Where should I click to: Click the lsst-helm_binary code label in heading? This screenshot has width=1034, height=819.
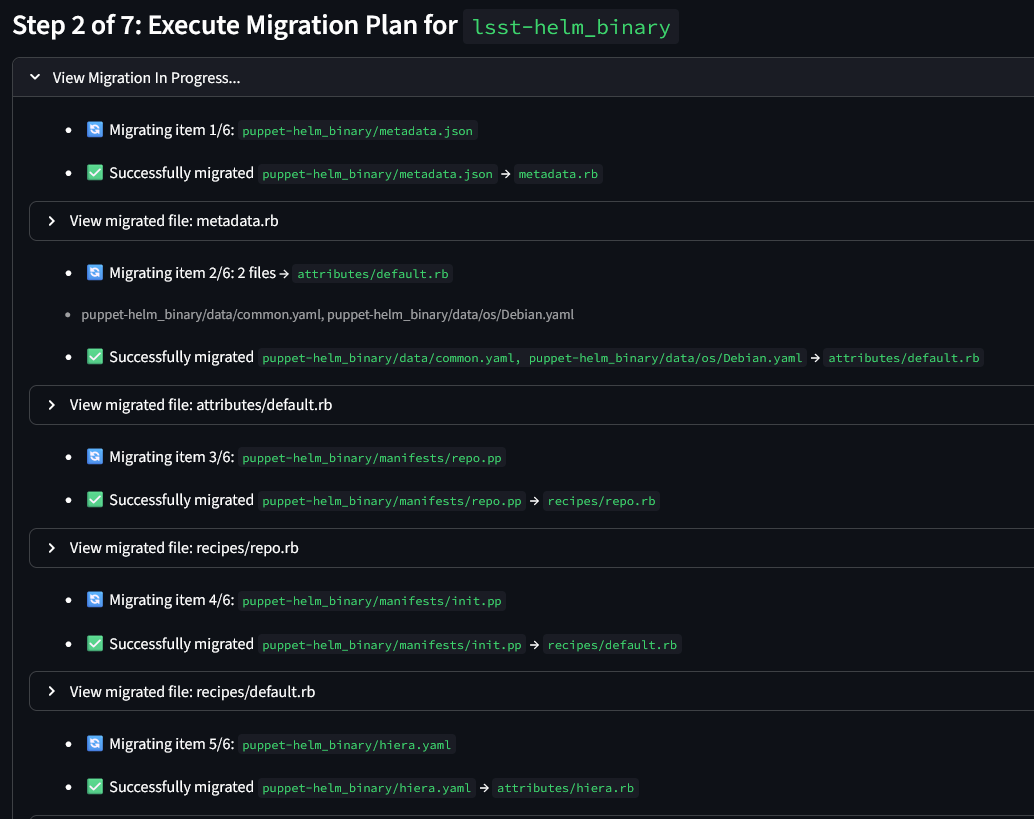coord(570,26)
